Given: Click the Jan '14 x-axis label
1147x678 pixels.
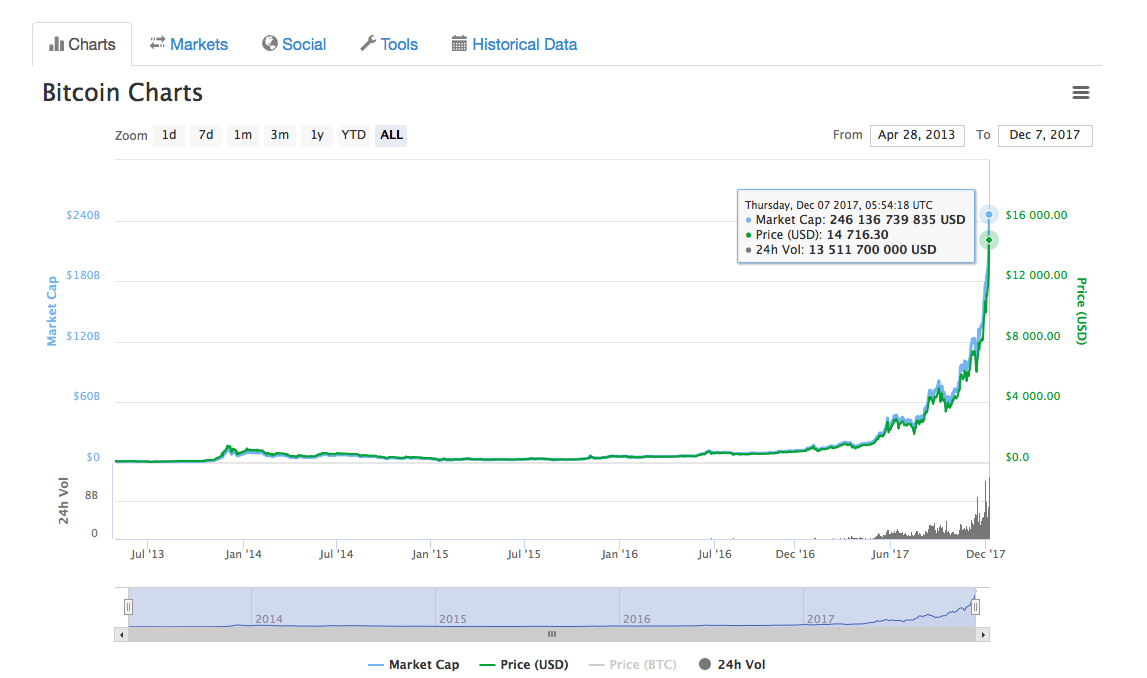Looking at the screenshot, I should click(x=243, y=554).
